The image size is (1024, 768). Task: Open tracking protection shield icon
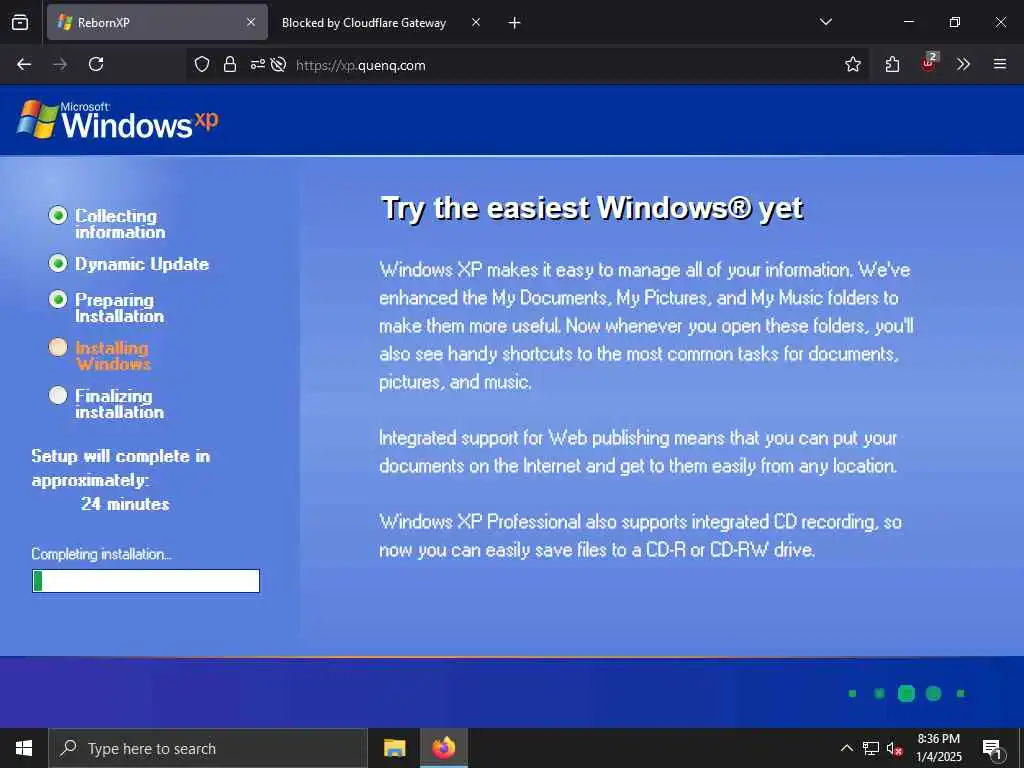pyautogui.click(x=202, y=64)
